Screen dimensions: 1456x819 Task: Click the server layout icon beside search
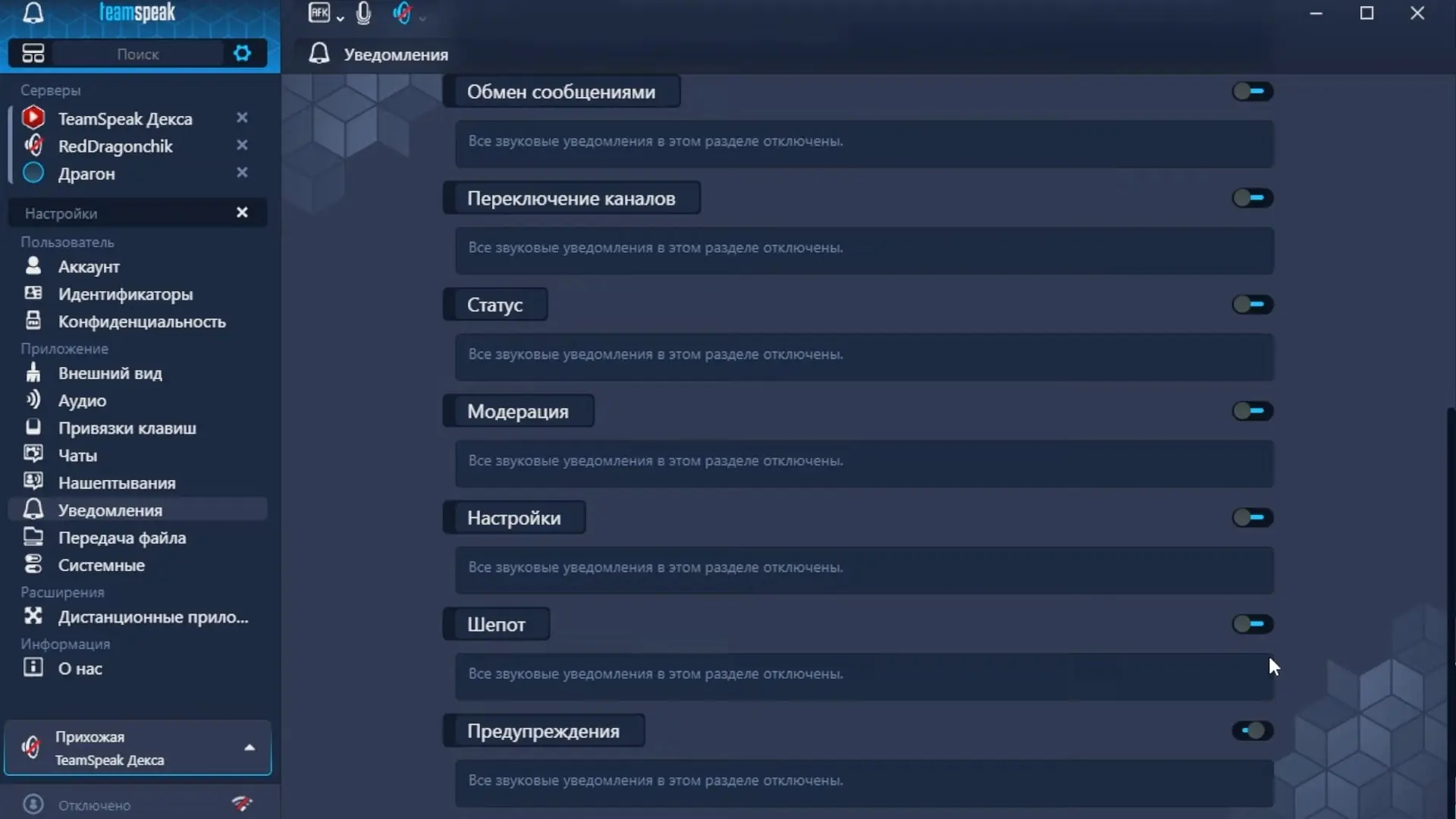click(33, 53)
